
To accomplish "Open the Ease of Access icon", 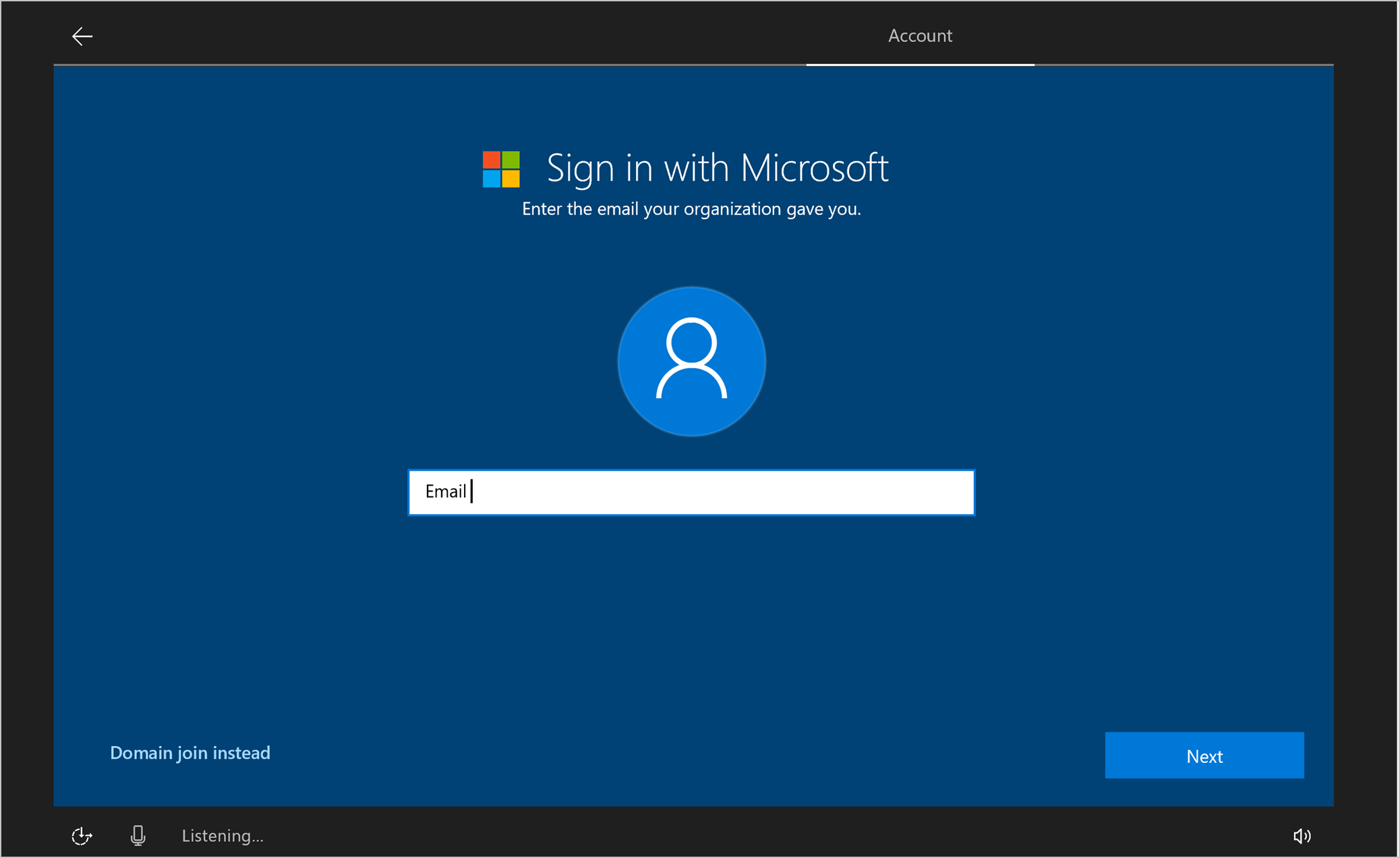I will (x=82, y=836).
